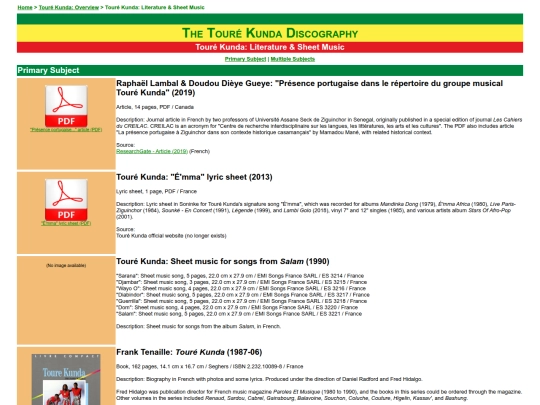
Task: Follow the ResearchGate - Article (2019) source link
Action: (152, 151)
